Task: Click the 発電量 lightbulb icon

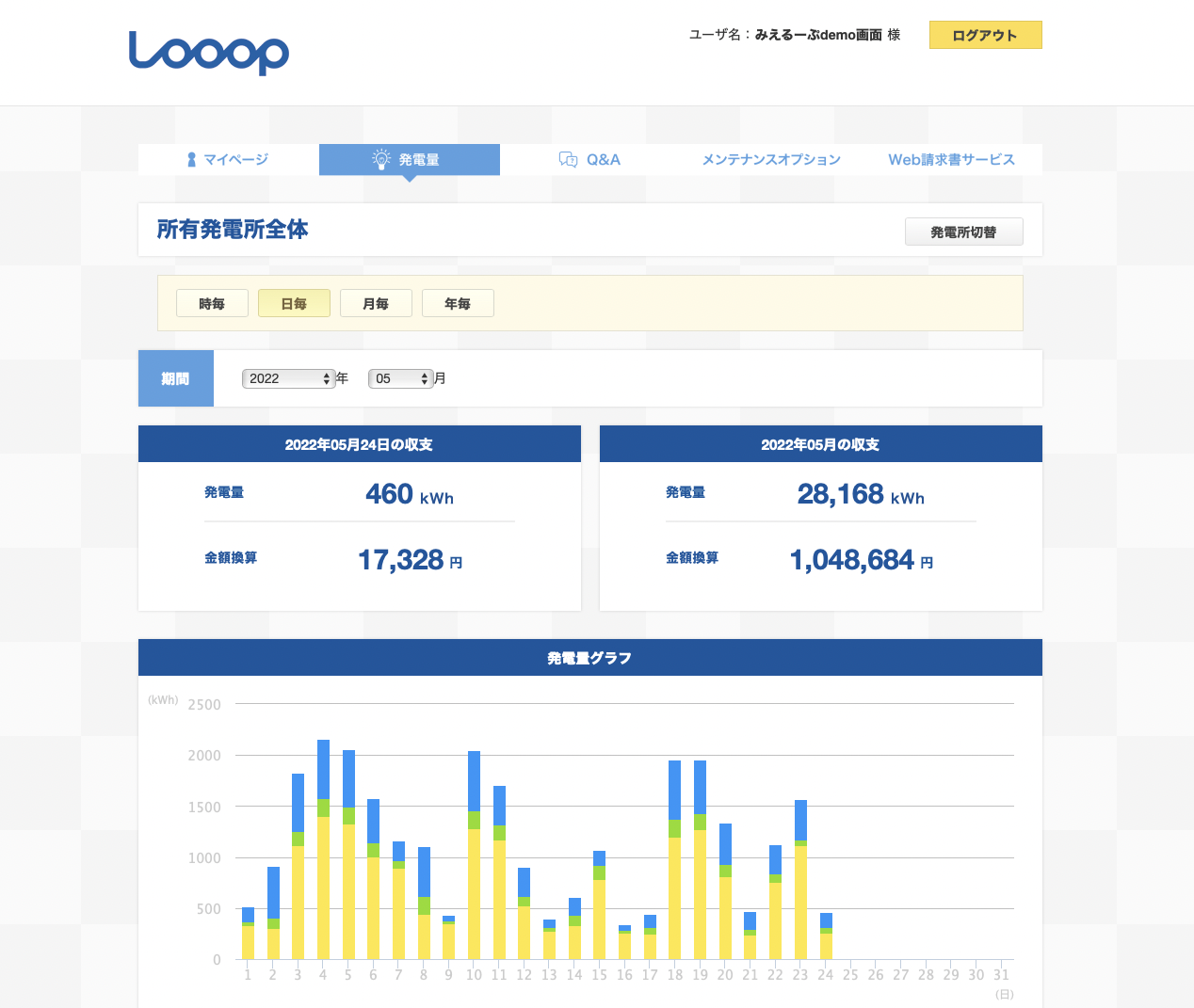Action: tap(381, 159)
